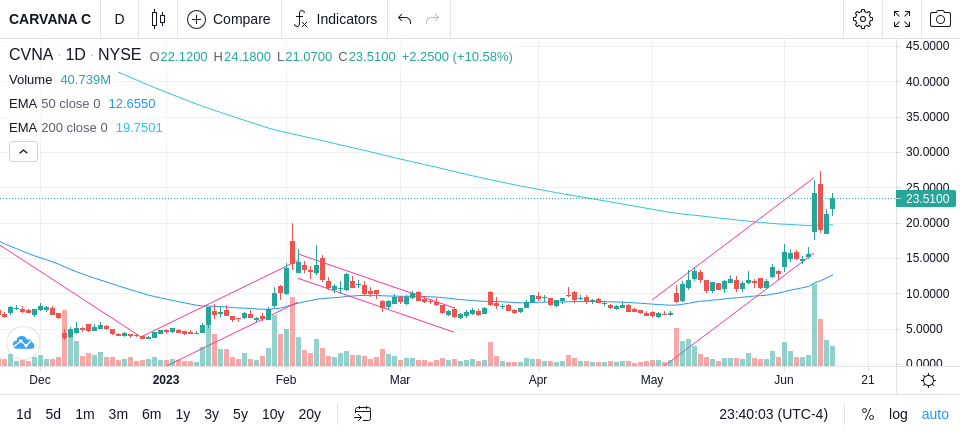Set range to 1m

point(84,414)
